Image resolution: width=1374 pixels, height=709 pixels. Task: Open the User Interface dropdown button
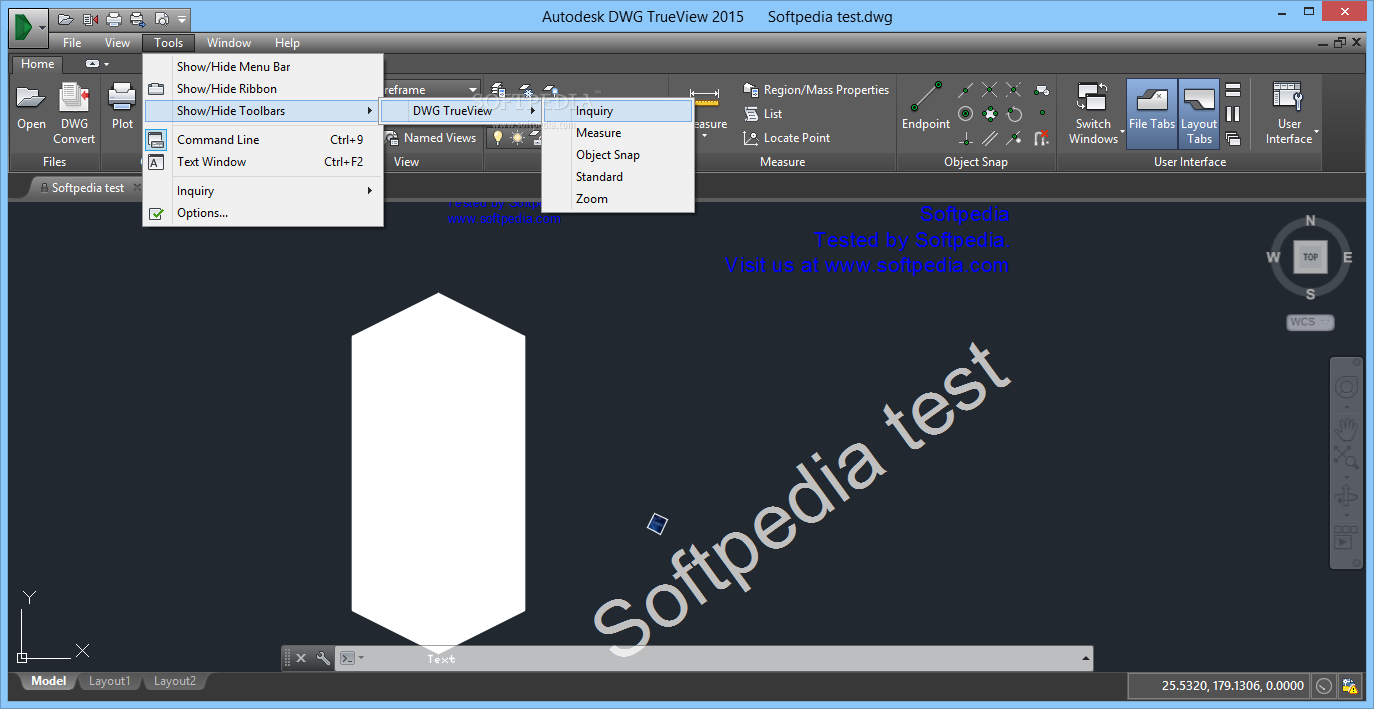point(1289,113)
